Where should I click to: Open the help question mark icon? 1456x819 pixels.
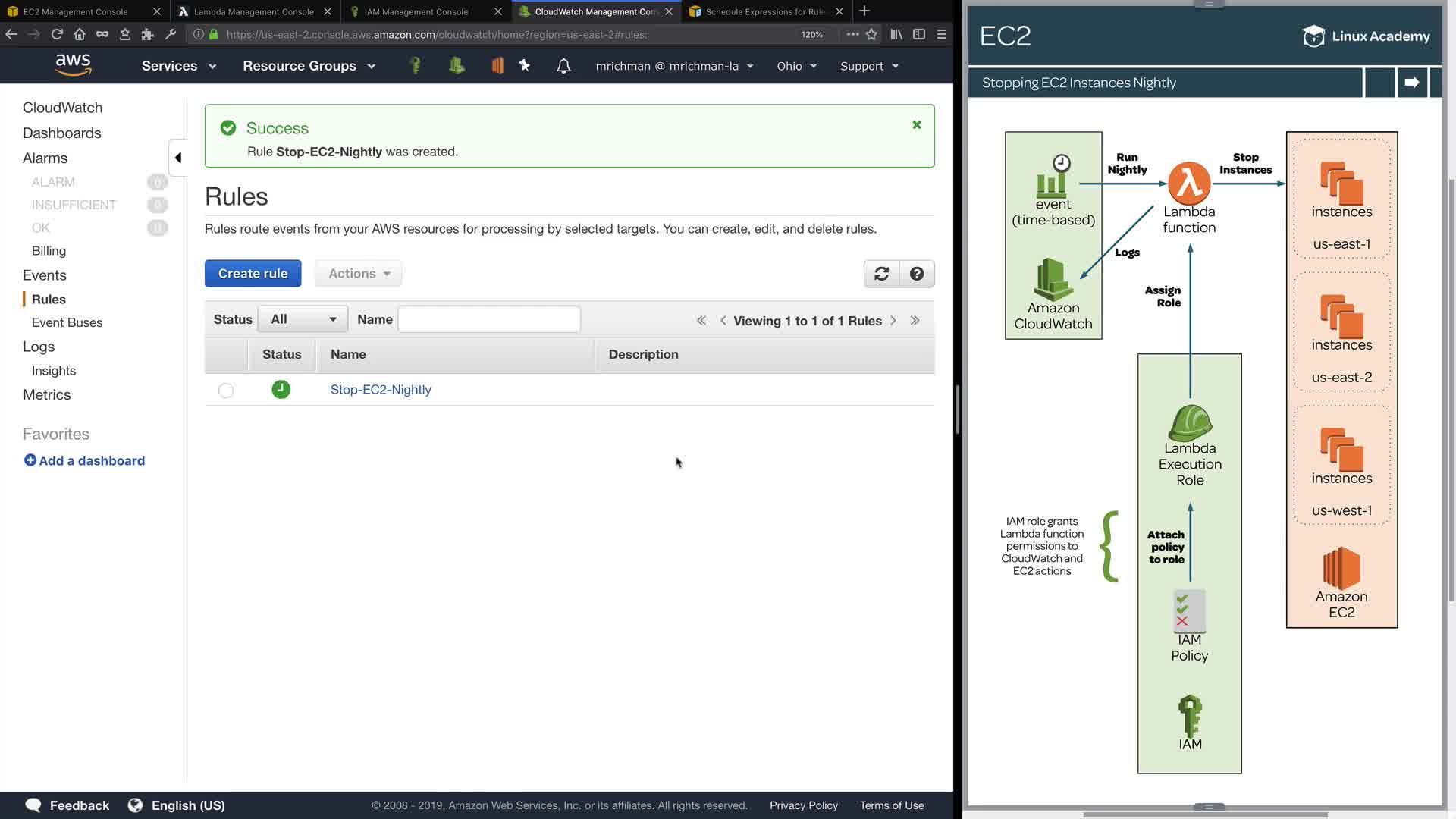[x=916, y=274]
